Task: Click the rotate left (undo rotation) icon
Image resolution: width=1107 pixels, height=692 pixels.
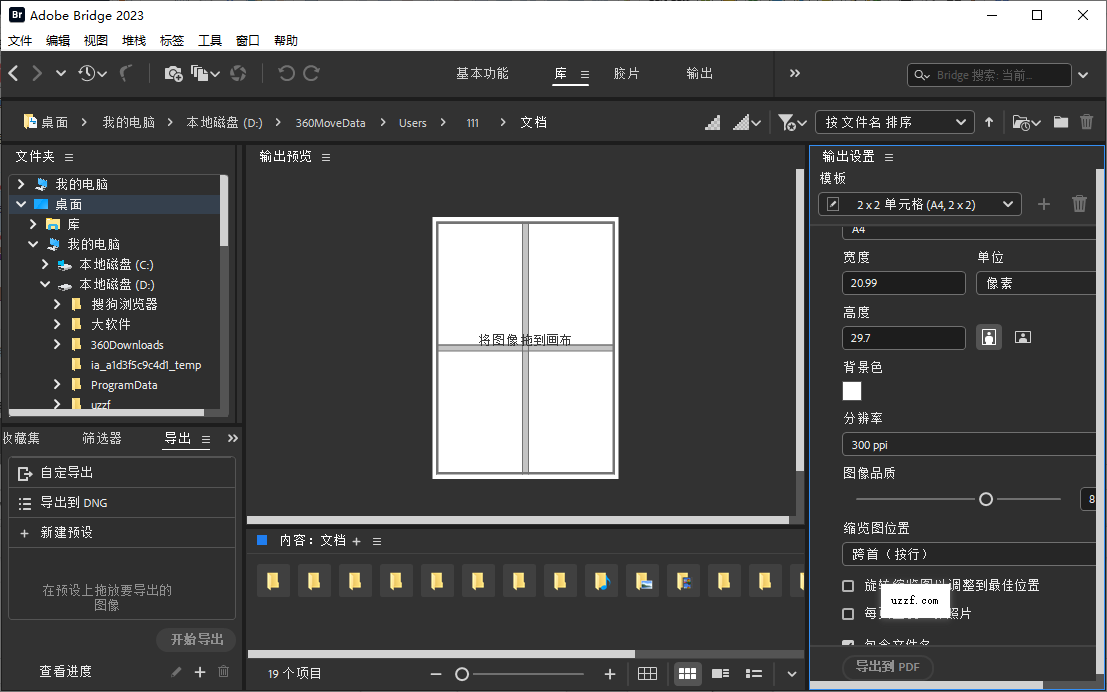Action: coord(285,73)
